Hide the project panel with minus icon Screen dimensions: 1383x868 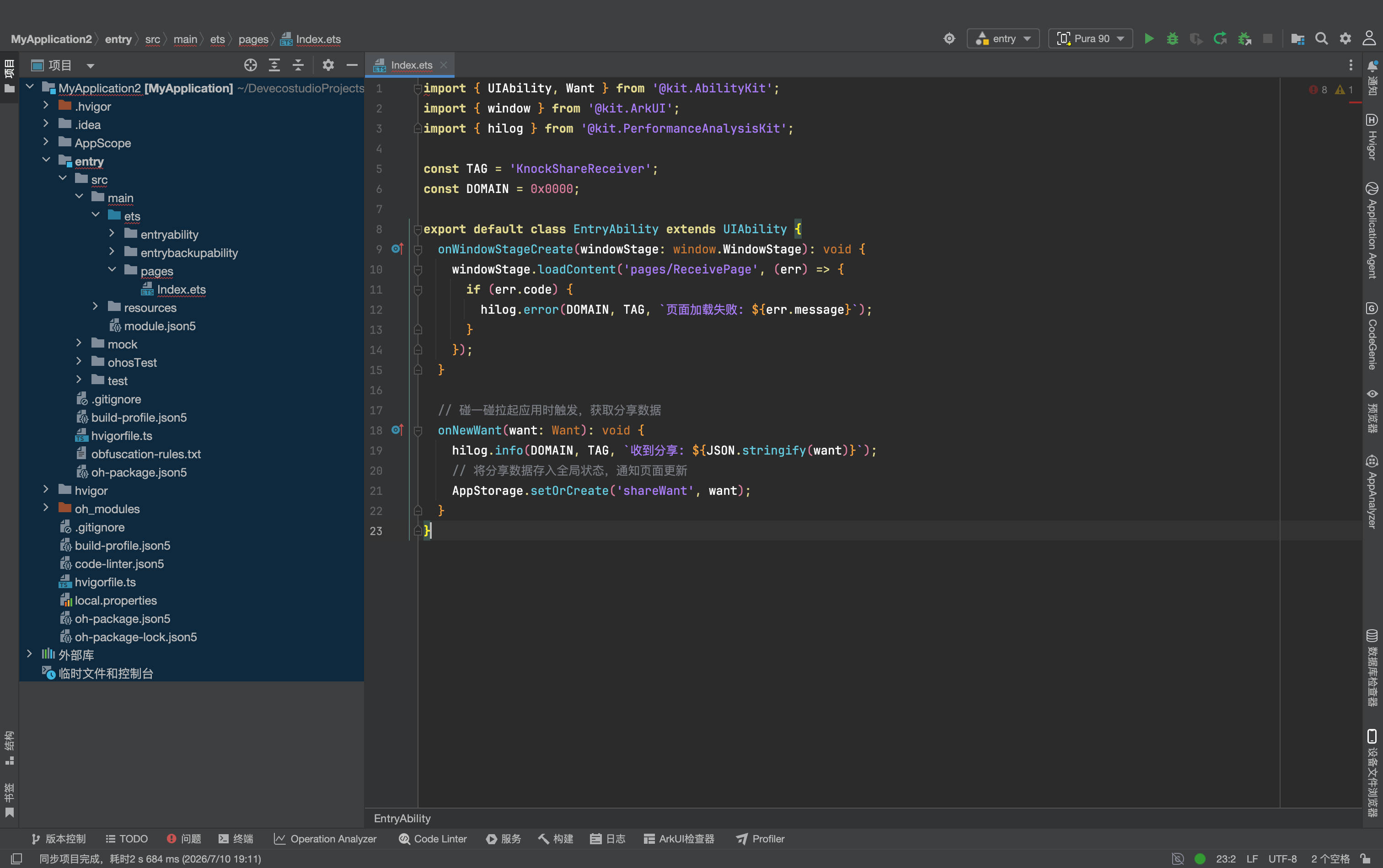[352, 65]
